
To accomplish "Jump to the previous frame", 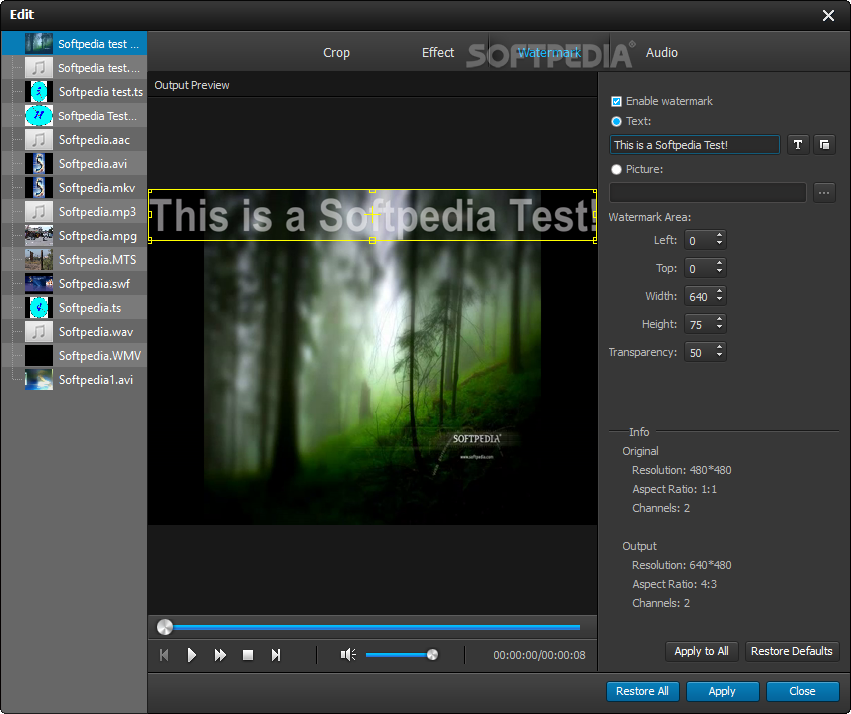I will point(164,655).
